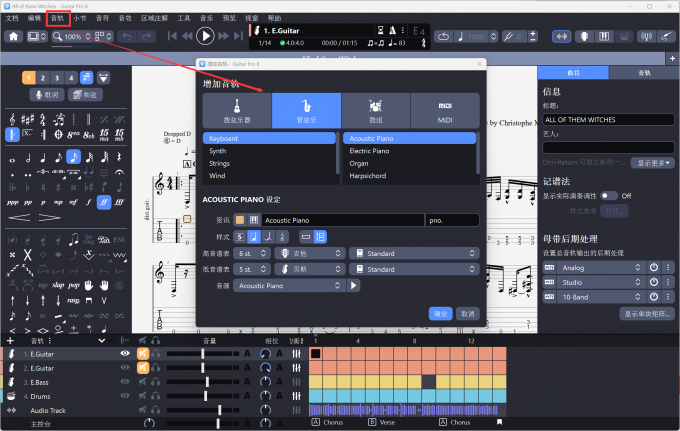Choose the MIDI track type
This screenshot has height=431, width=680.
[446, 110]
